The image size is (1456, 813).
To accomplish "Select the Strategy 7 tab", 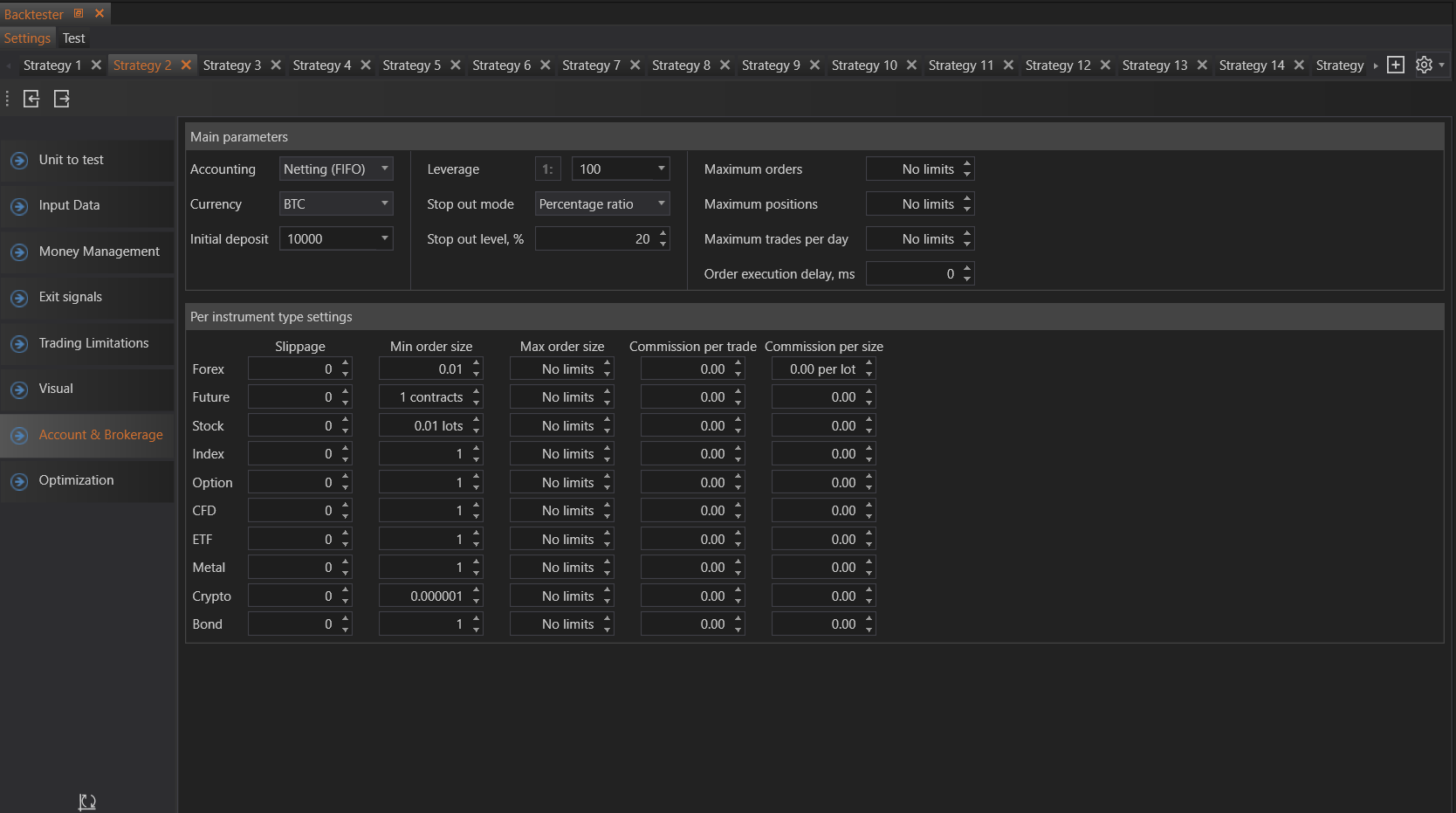I will click(x=591, y=65).
